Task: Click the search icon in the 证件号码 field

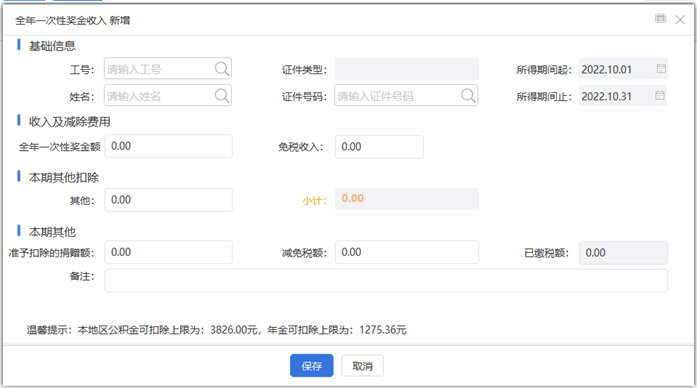Action: 468,96
